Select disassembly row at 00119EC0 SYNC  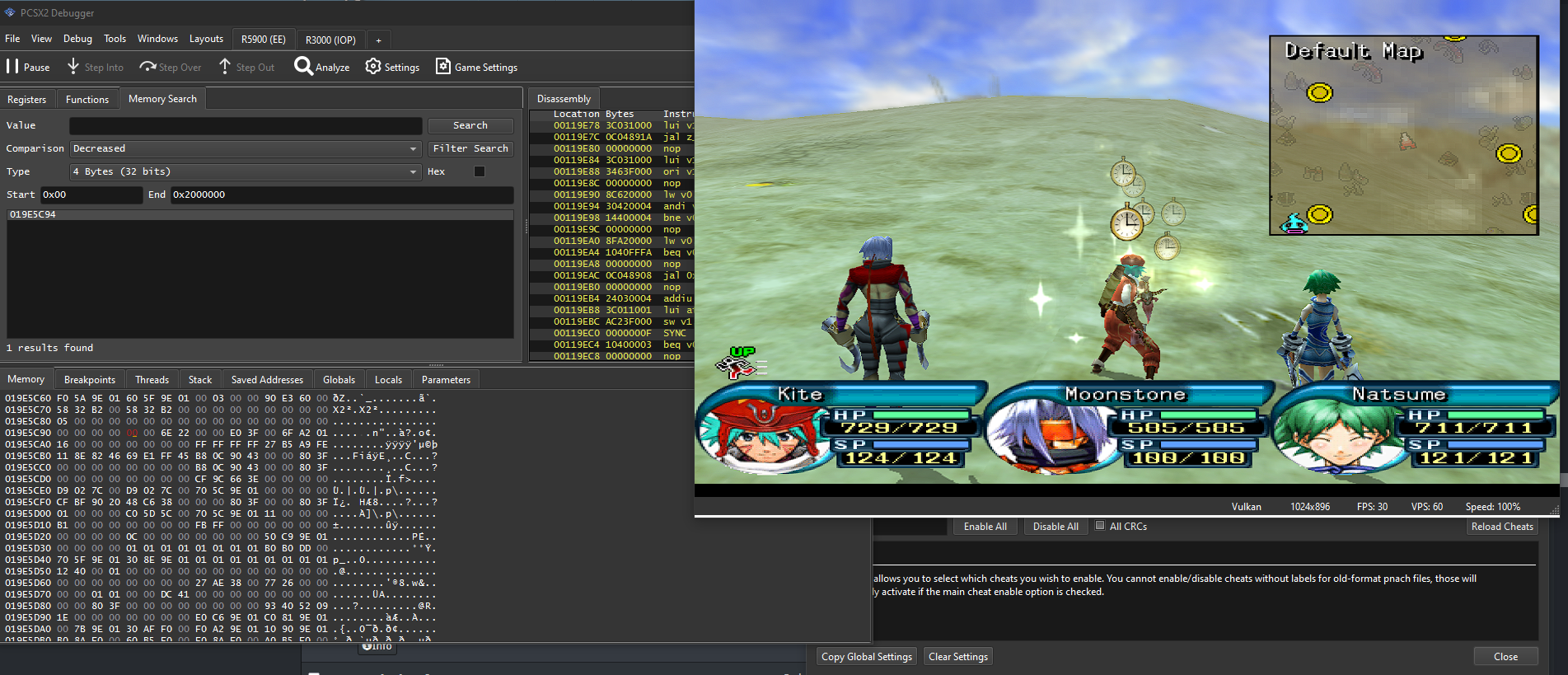(x=611, y=333)
